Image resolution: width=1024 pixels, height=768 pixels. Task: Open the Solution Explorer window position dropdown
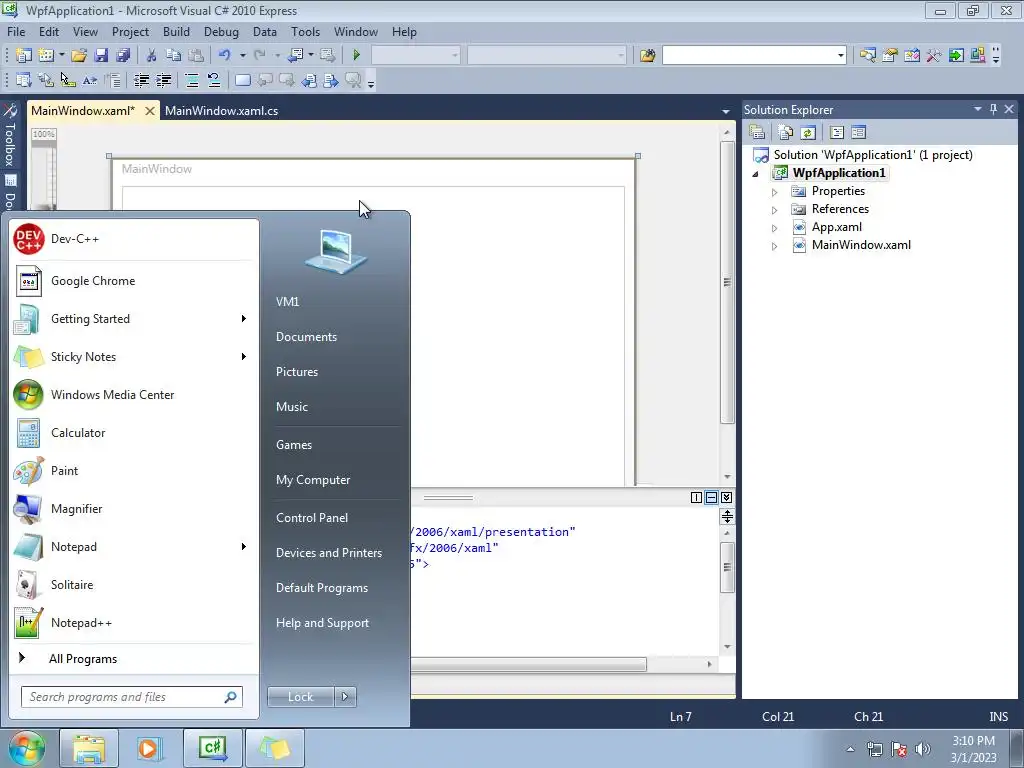[x=978, y=109]
